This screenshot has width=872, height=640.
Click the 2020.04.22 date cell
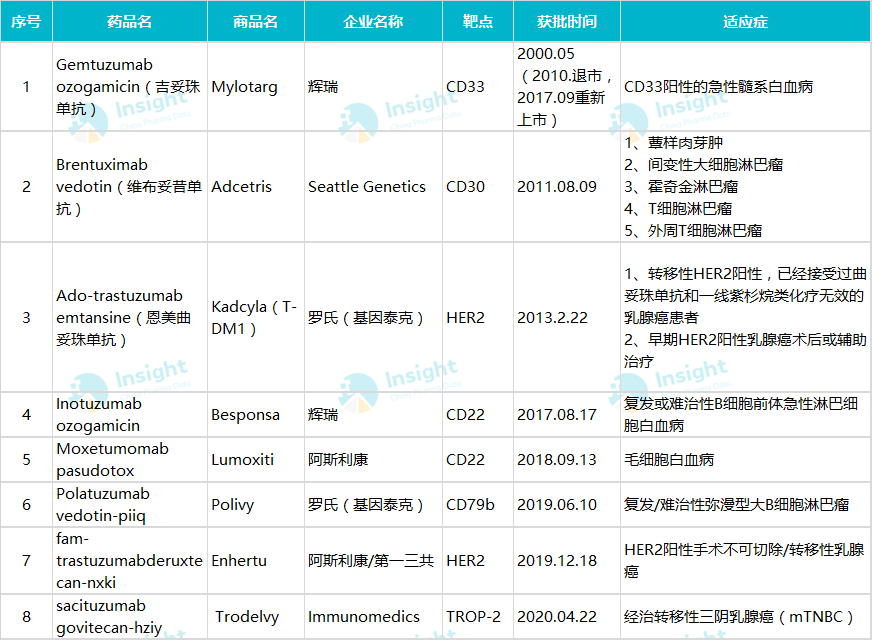click(x=567, y=617)
